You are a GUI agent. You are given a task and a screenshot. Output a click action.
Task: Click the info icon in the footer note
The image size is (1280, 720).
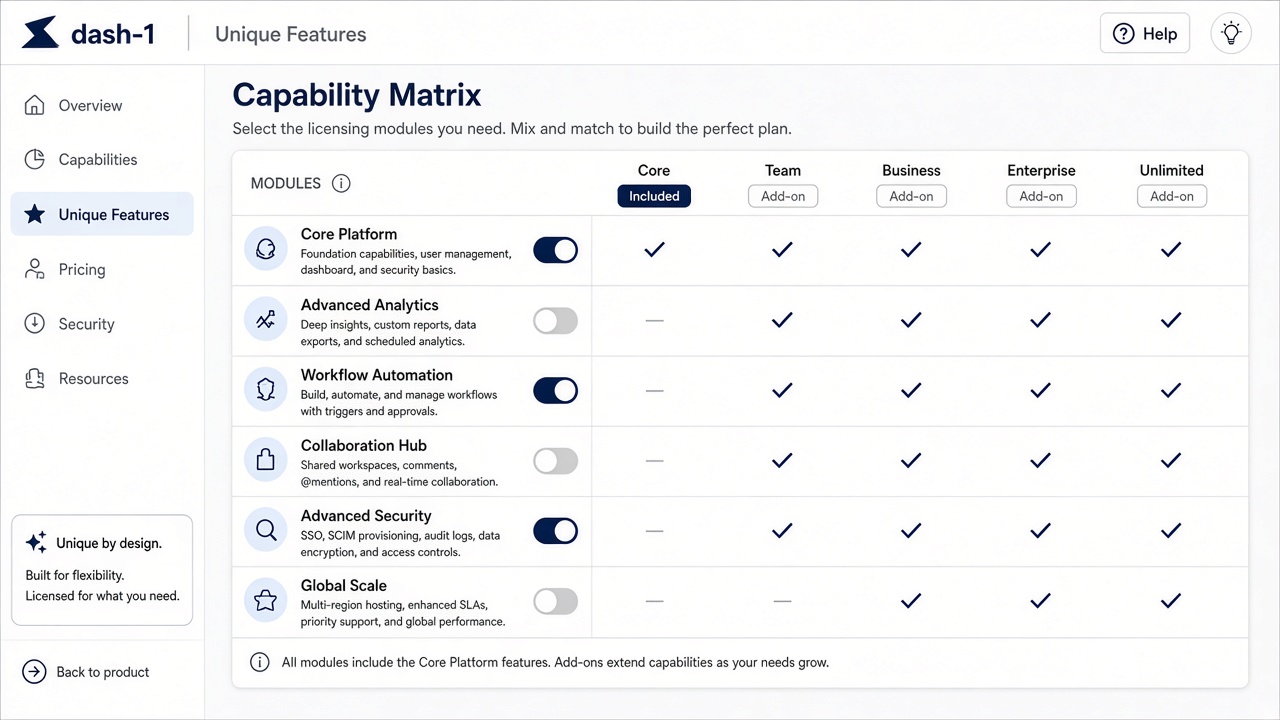[260, 662]
